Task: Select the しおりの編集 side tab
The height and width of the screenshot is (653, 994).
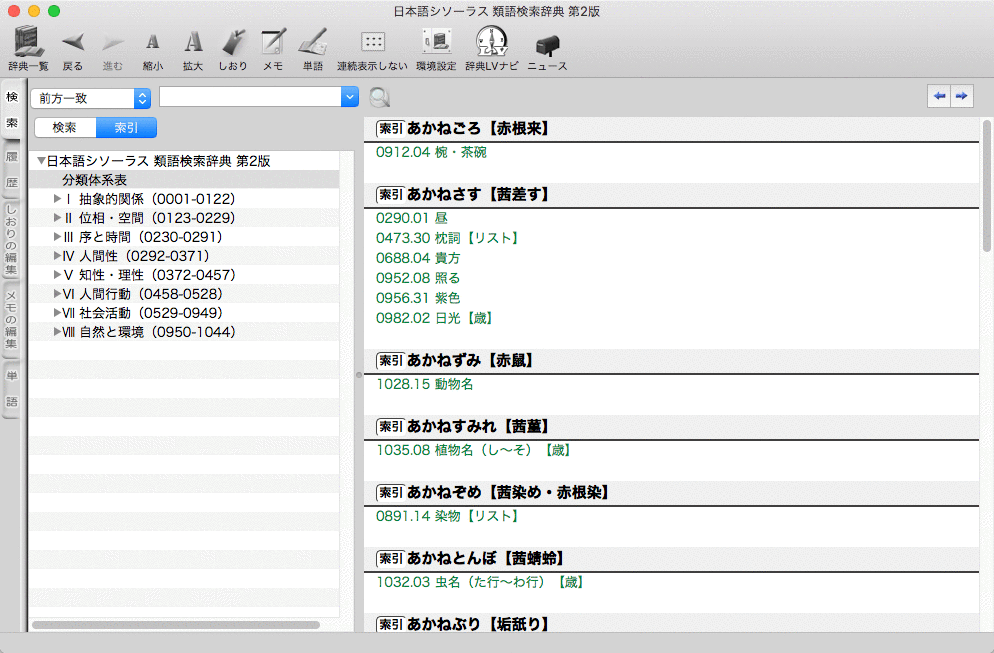Action: click(x=12, y=240)
